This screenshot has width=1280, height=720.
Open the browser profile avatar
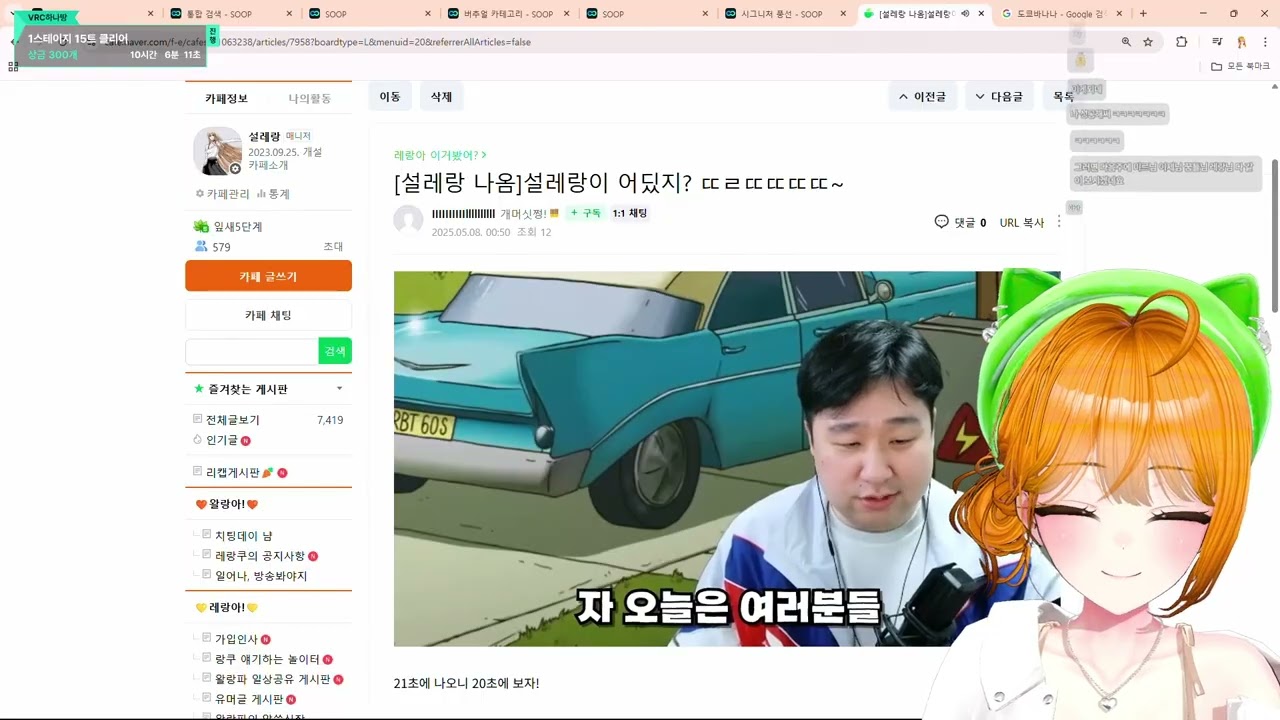click(x=1241, y=42)
